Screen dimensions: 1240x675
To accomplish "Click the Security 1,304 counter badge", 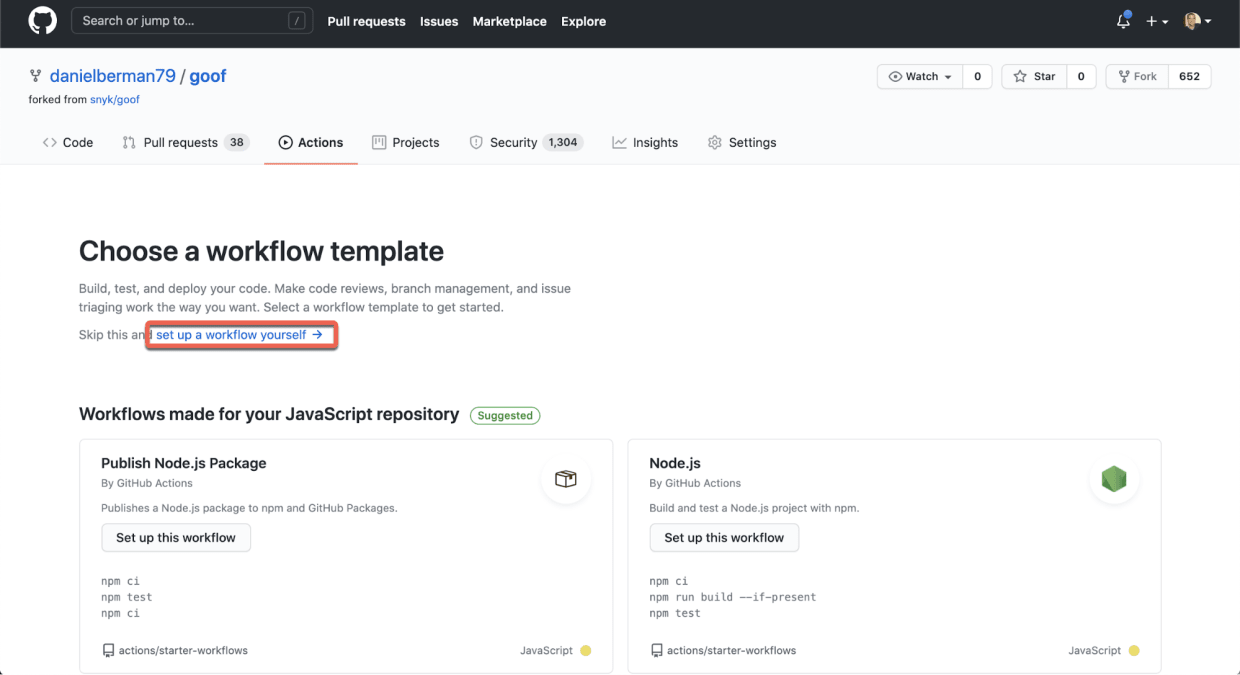I will (x=563, y=143).
